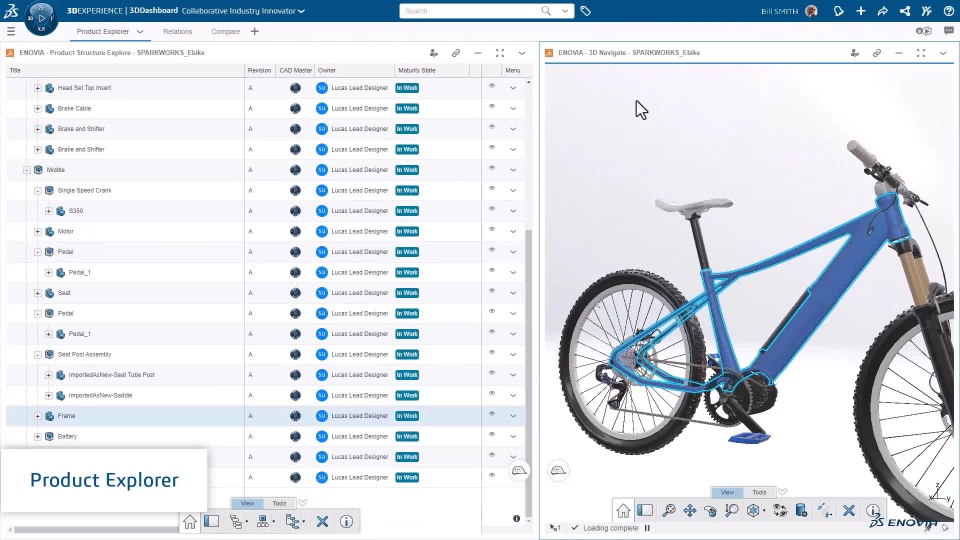Open the social network share icon
The image size is (960, 540).
click(x=904, y=10)
